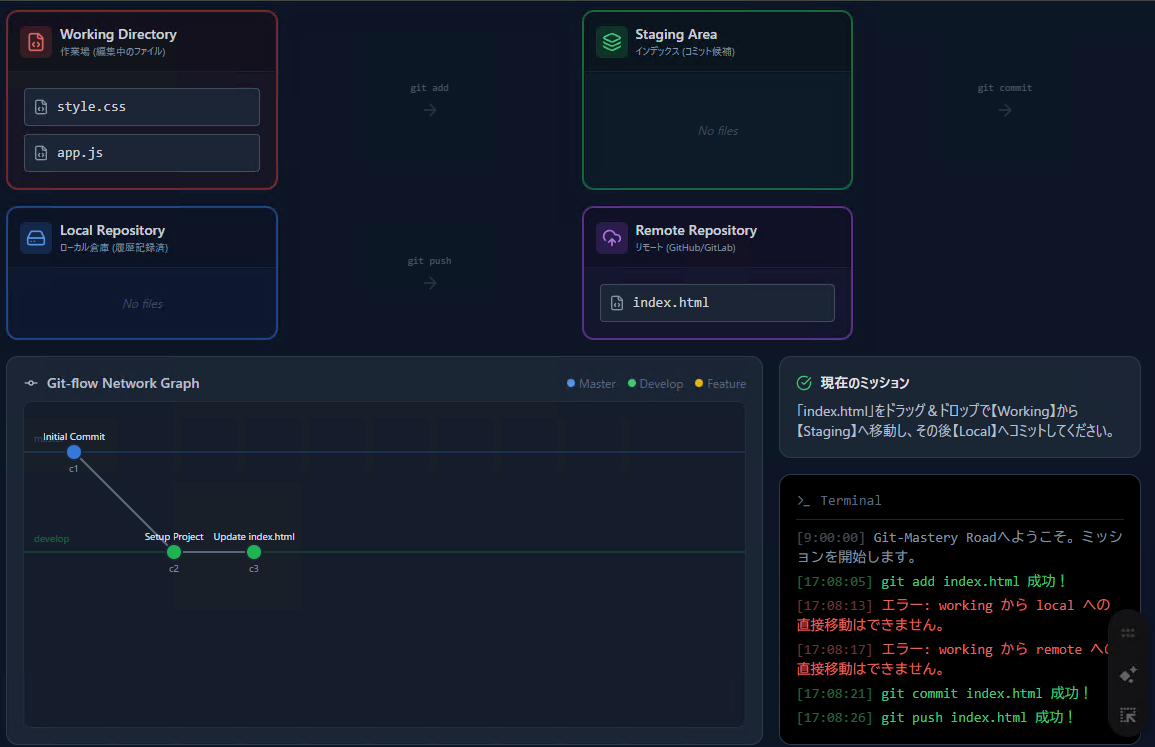Select the style.css file card
This screenshot has width=1155, height=747.
coord(142,107)
